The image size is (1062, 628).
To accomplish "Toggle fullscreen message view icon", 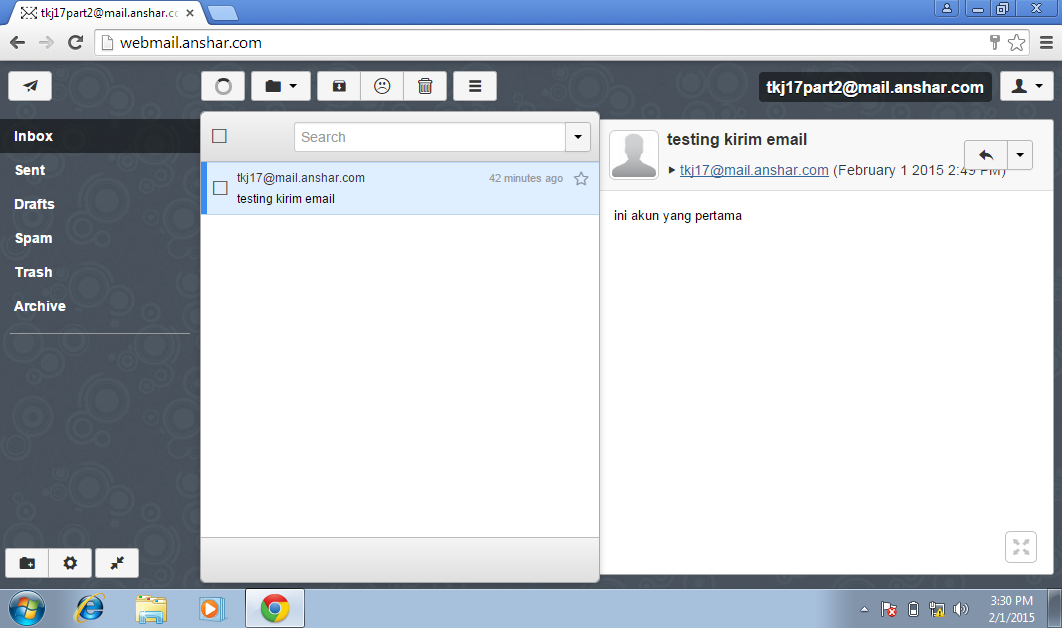I will click(x=1021, y=547).
